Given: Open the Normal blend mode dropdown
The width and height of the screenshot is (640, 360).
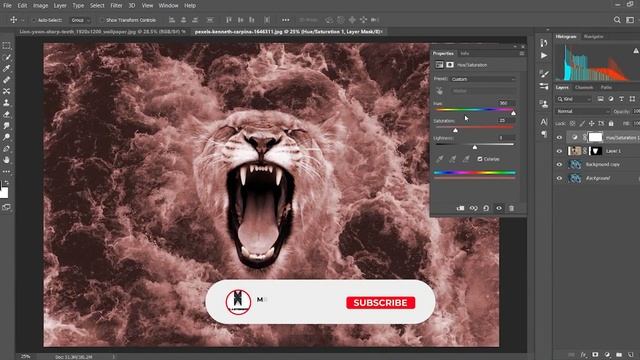Looking at the screenshot, I should coord(582,111).
